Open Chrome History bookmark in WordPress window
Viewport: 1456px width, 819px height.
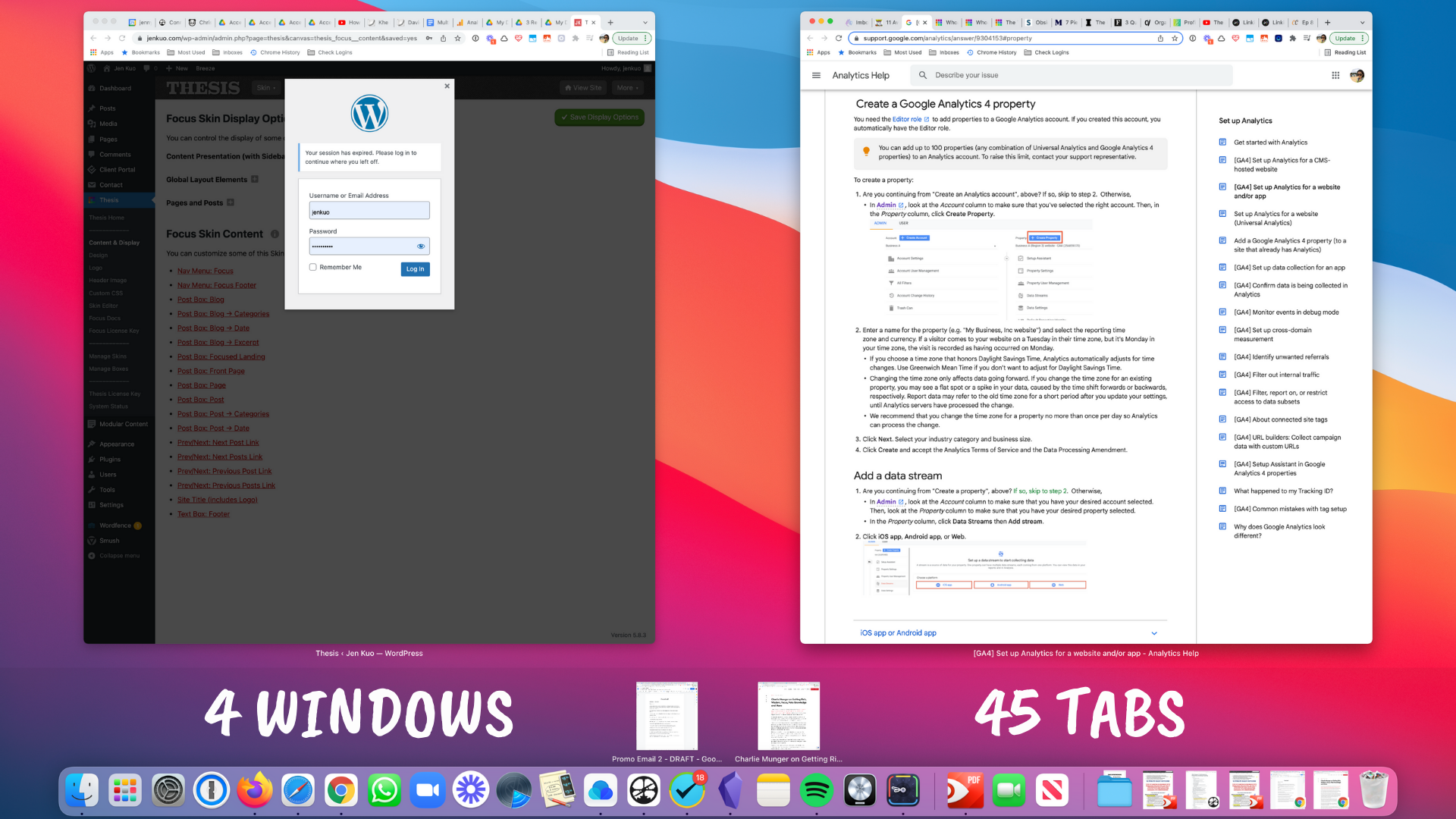pyautogui.click(x=275, y=53)
